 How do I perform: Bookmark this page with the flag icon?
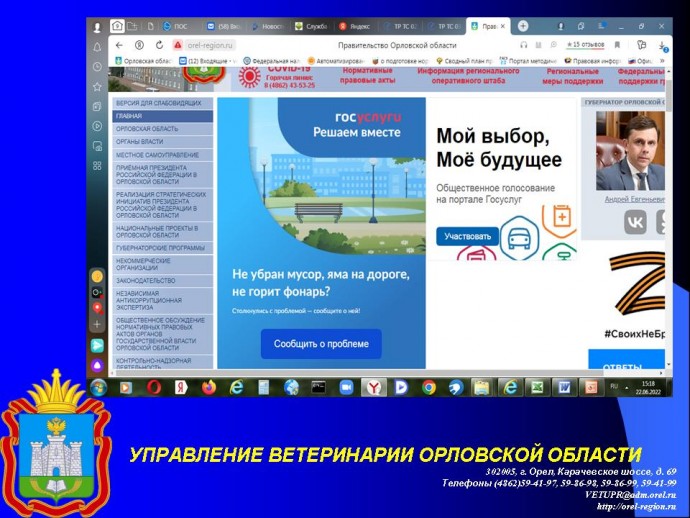(x=617, y=45)
